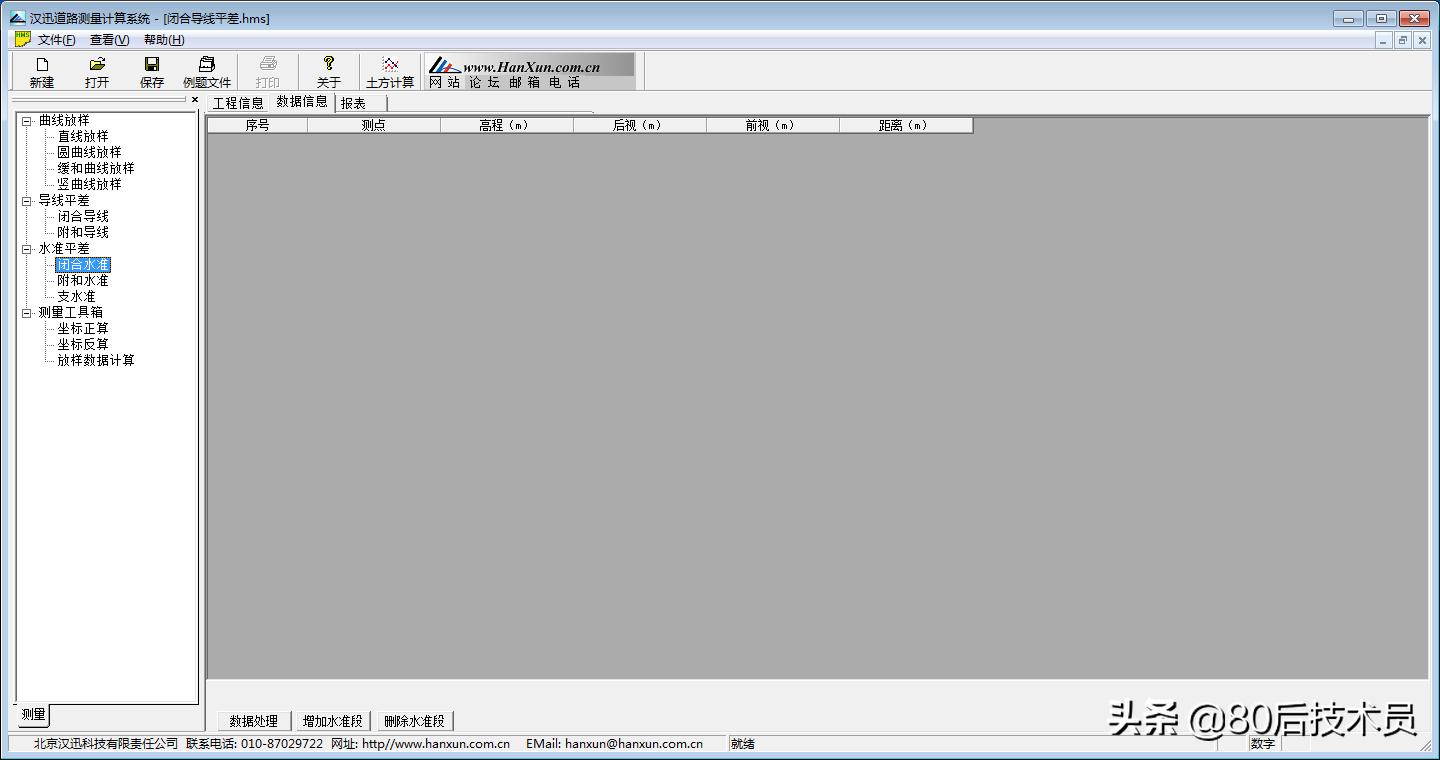Click the 后视（m） column header

[x=640, y=125]
